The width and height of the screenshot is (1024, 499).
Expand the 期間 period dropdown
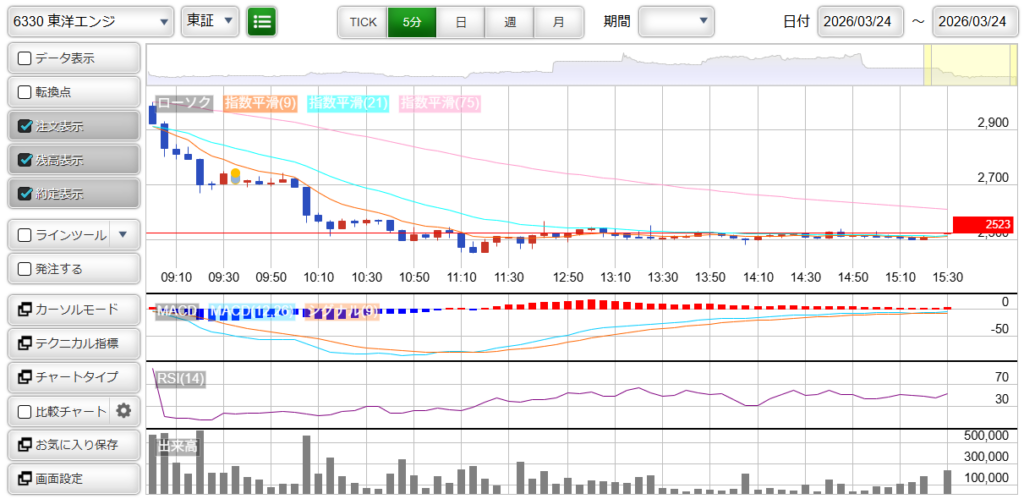coord(676,21)
